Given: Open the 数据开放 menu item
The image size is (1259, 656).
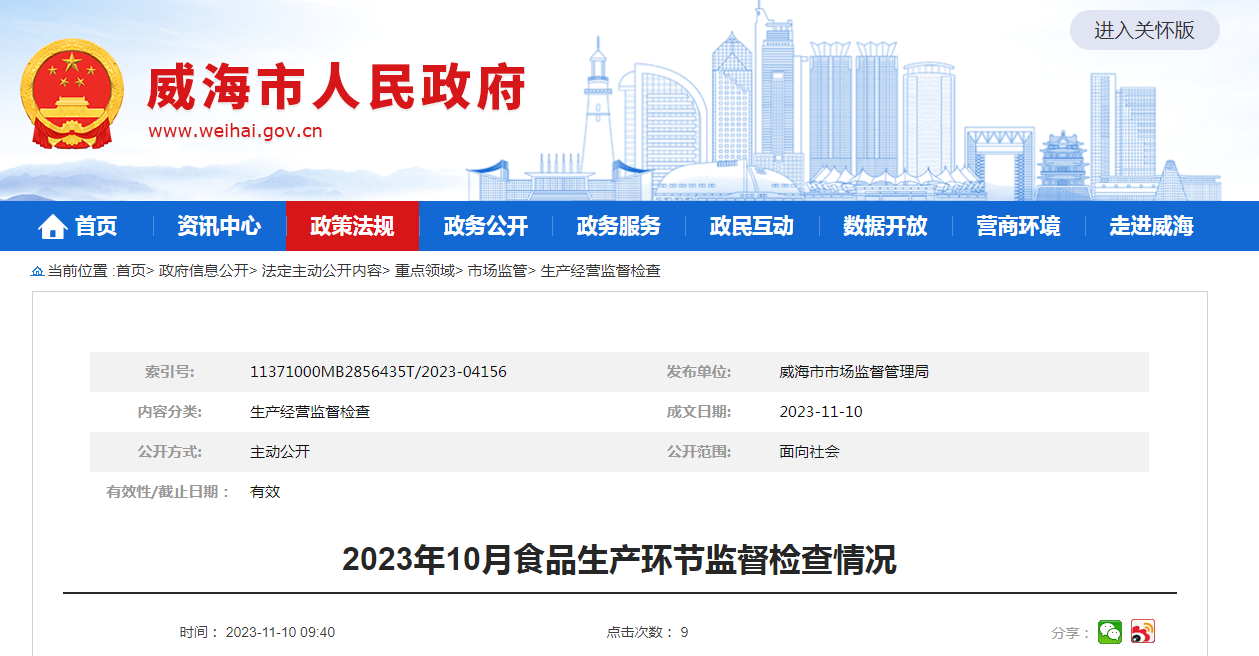Looking at the screenshot, I should (x=884, y=227).
